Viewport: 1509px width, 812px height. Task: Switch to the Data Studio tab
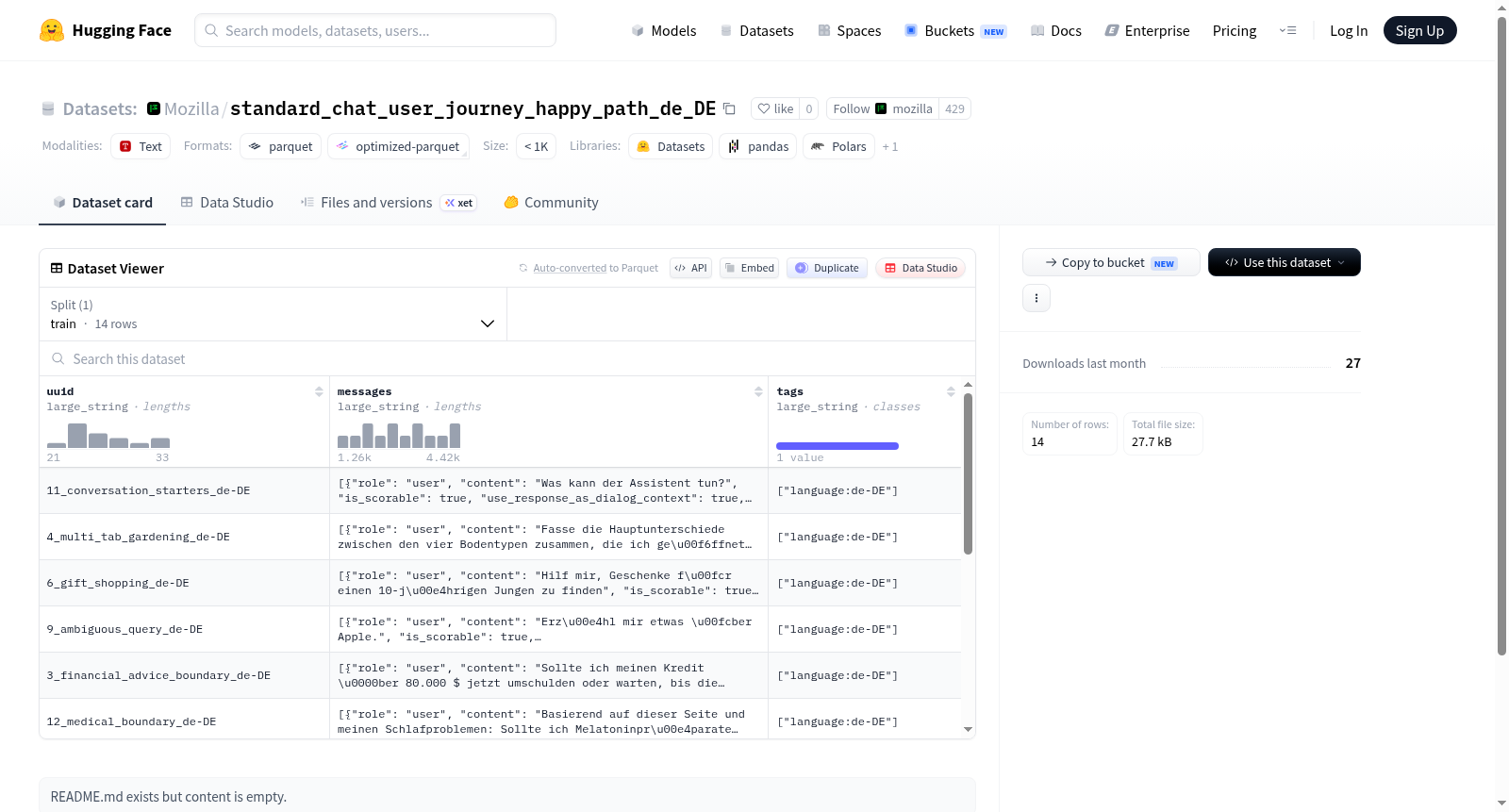227,203
